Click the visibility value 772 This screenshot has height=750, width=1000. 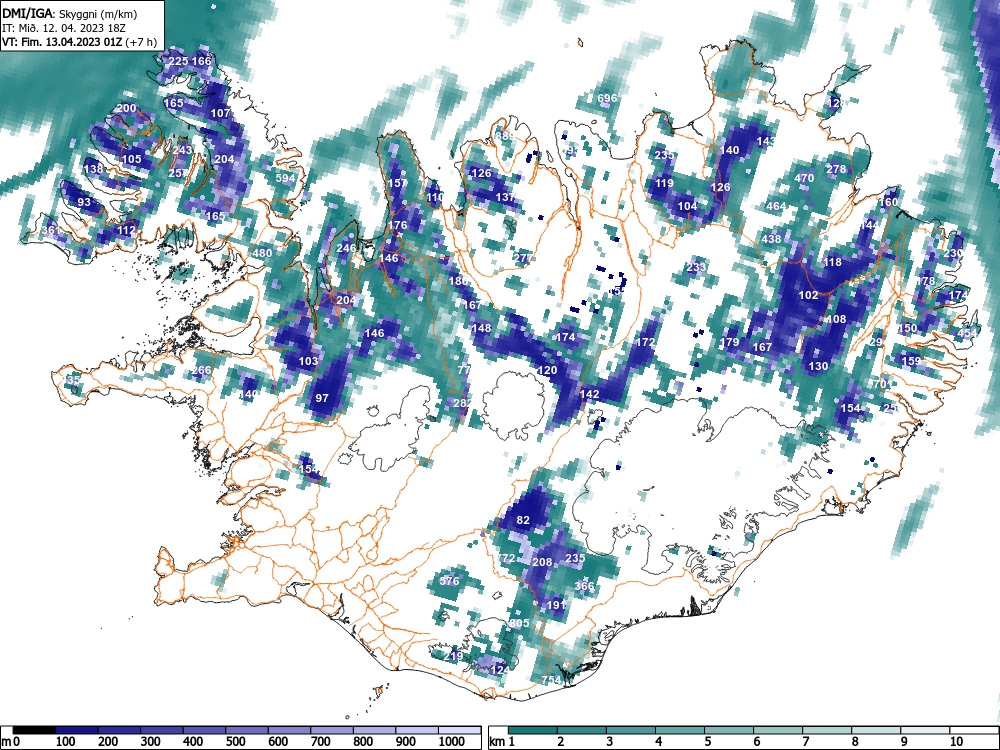pyautogui.click(x=506, y=558)
